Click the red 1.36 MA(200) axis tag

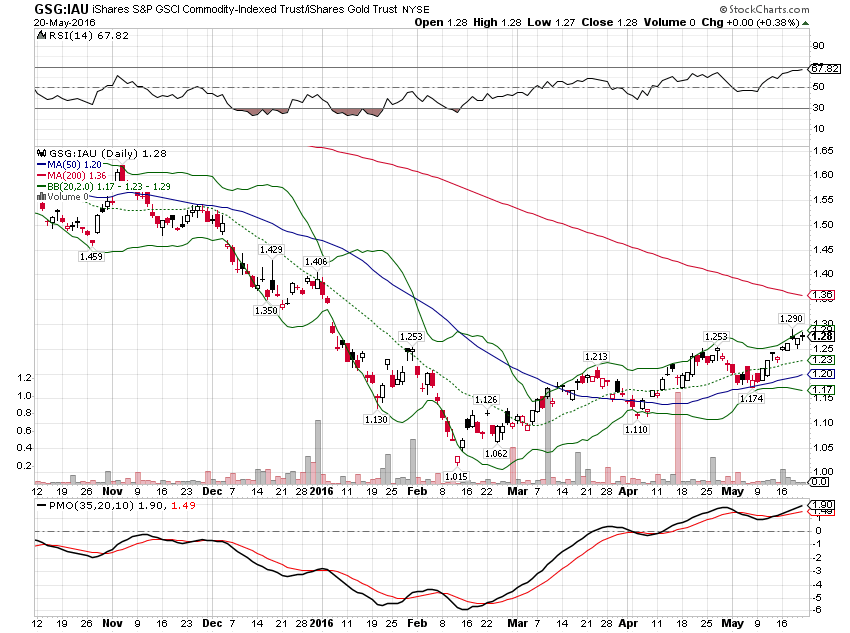point(822,295)
